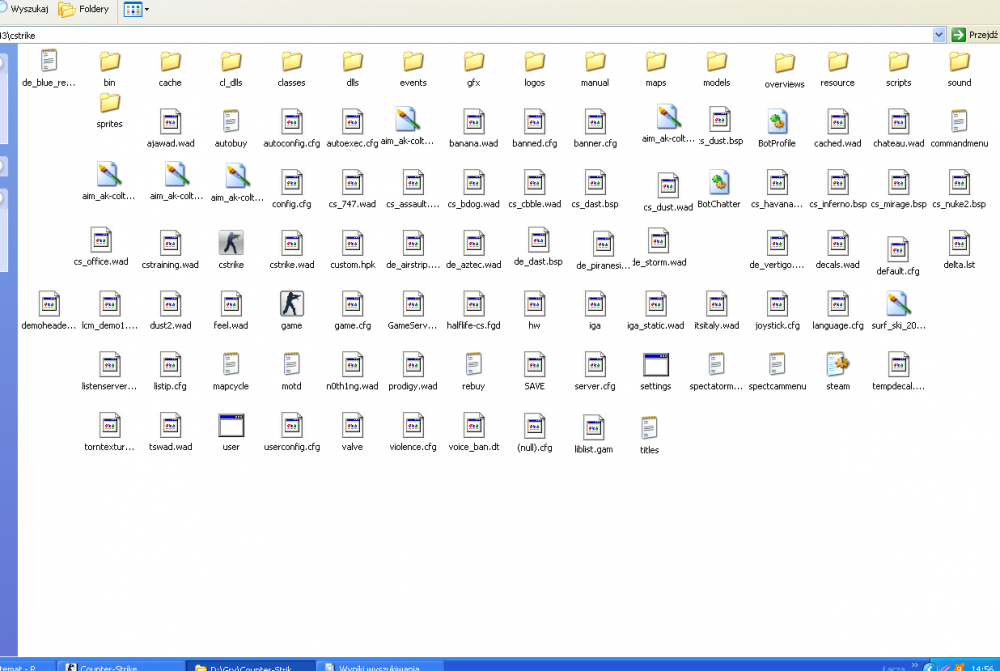
Task: Open the sound folder
Action: coord(958,61)
